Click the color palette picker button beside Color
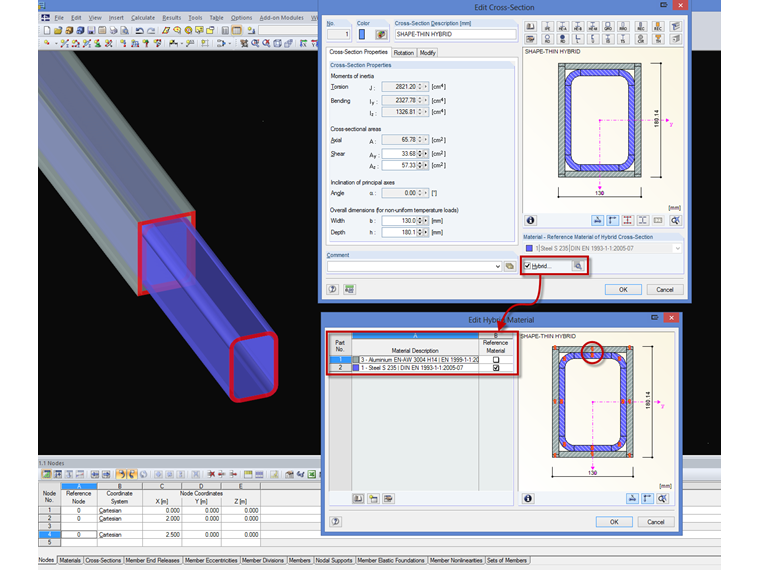The height and width of the screenshot is (570, 760). 381,34
